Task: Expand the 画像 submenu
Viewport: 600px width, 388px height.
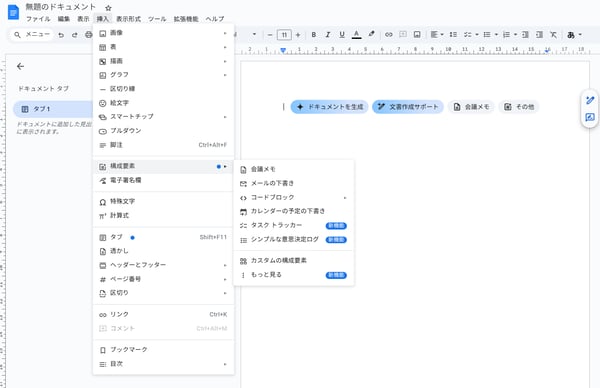Action: coord(163,33)
